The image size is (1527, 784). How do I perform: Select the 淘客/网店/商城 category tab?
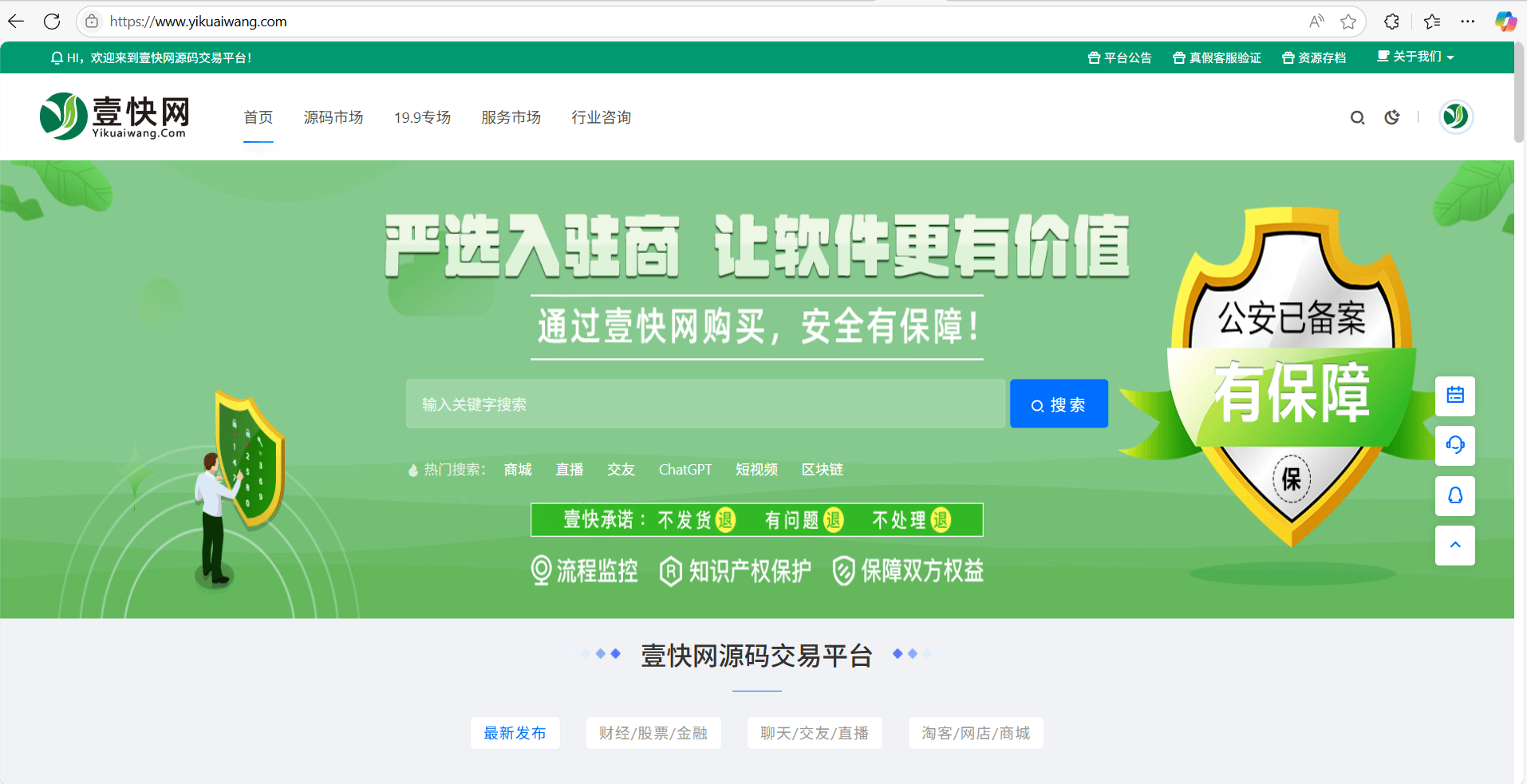(x=976, y=733)
